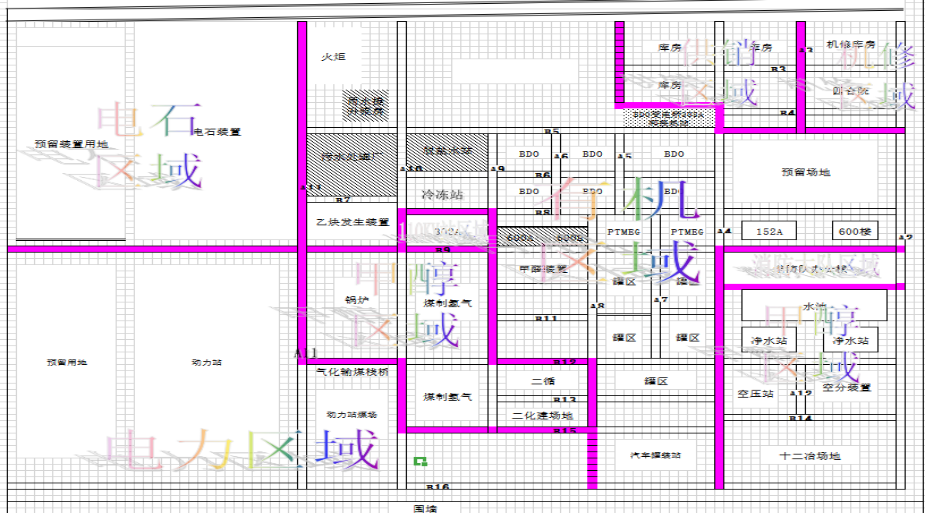Screen dimensions: 925x513
Task: Click the 乙炔发生装置 block
Action: 352,222
